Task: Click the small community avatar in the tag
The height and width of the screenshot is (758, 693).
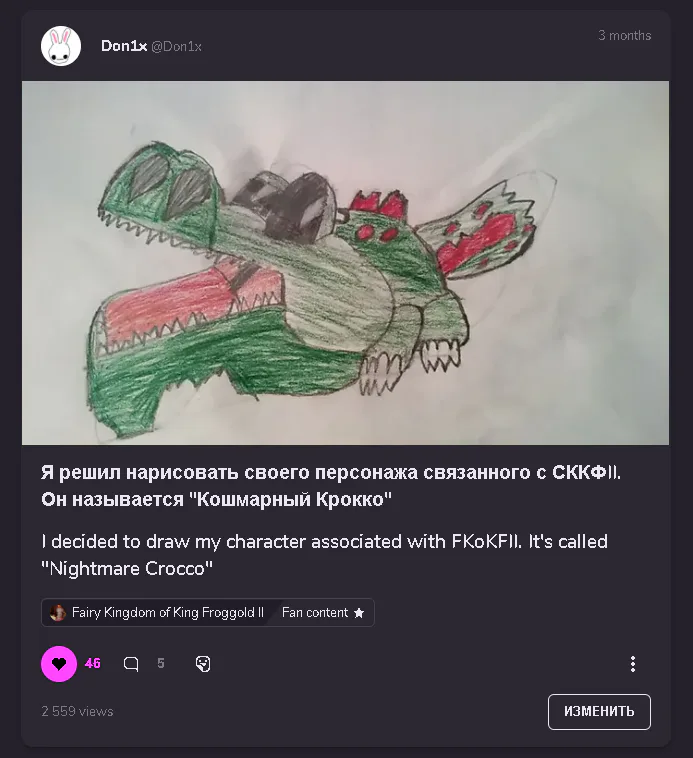Action: click(x=58, y=612)
